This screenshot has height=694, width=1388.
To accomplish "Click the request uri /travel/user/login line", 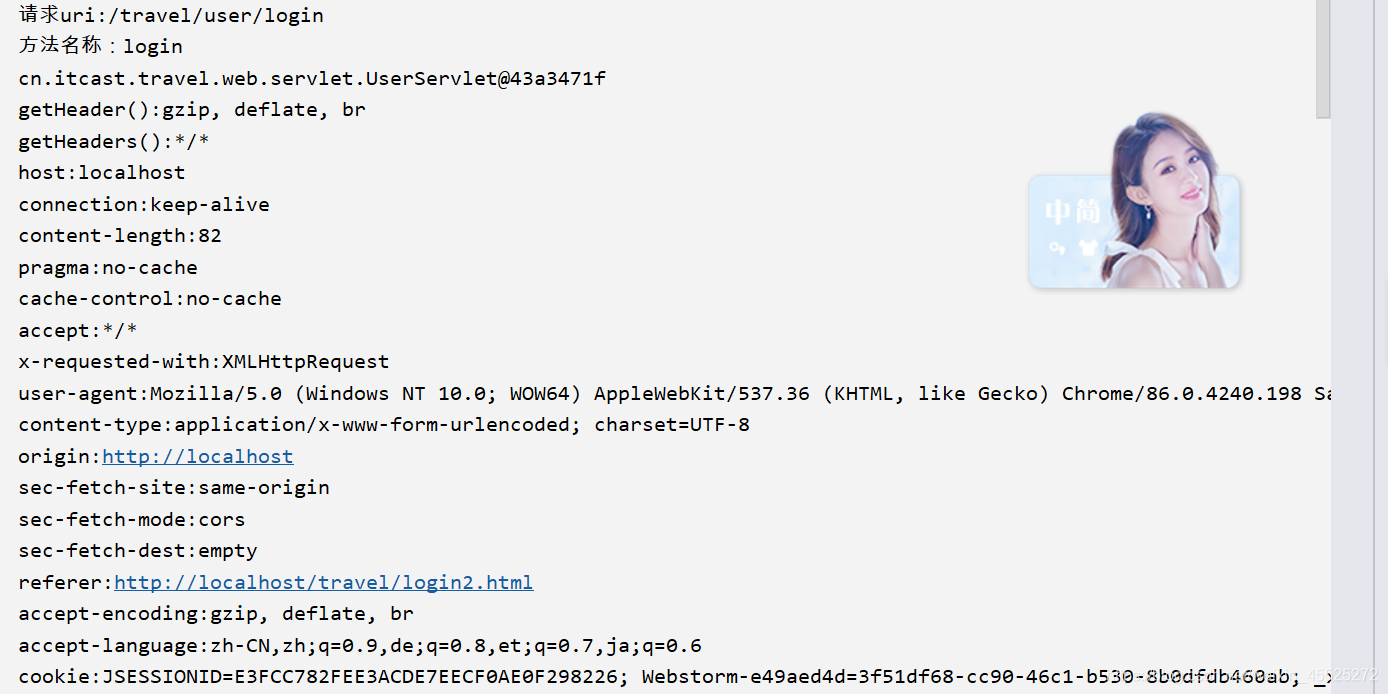I will (171, 16).
